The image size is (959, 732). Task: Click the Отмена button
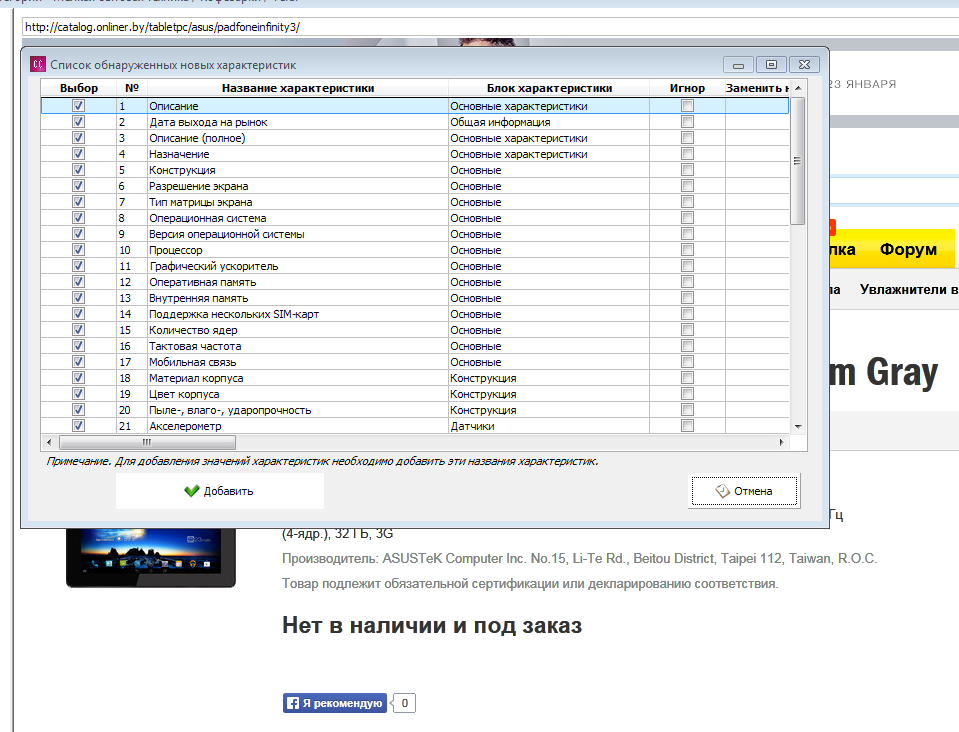(744, 491)
